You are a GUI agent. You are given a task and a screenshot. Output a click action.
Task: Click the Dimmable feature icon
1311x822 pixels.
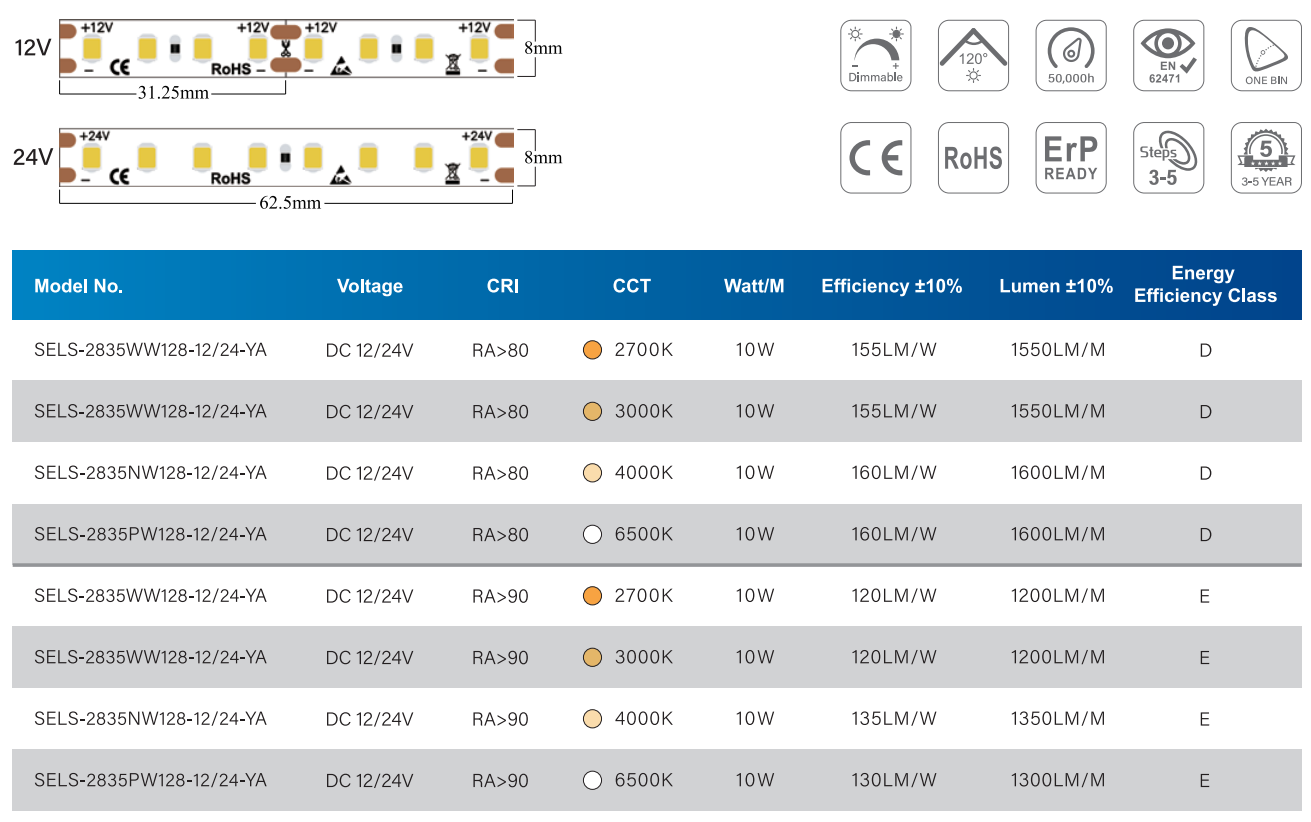875,55
